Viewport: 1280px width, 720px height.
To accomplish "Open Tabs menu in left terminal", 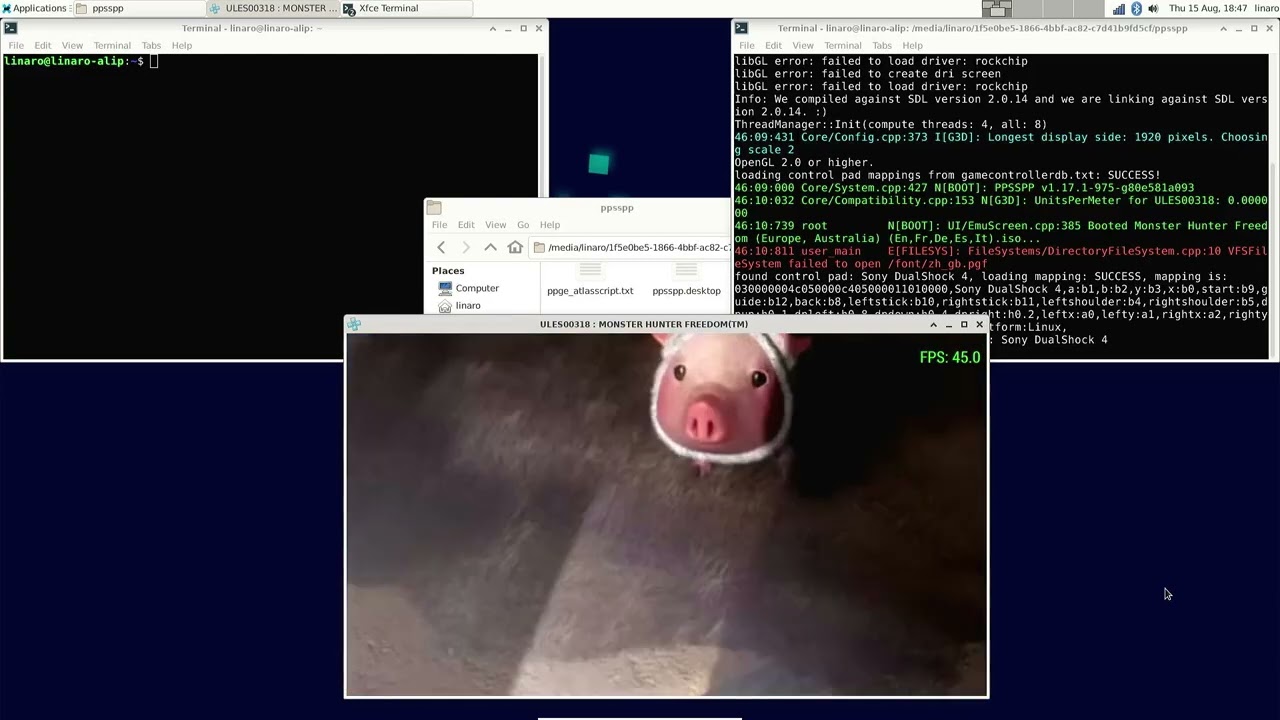I will tap(151, 45).
